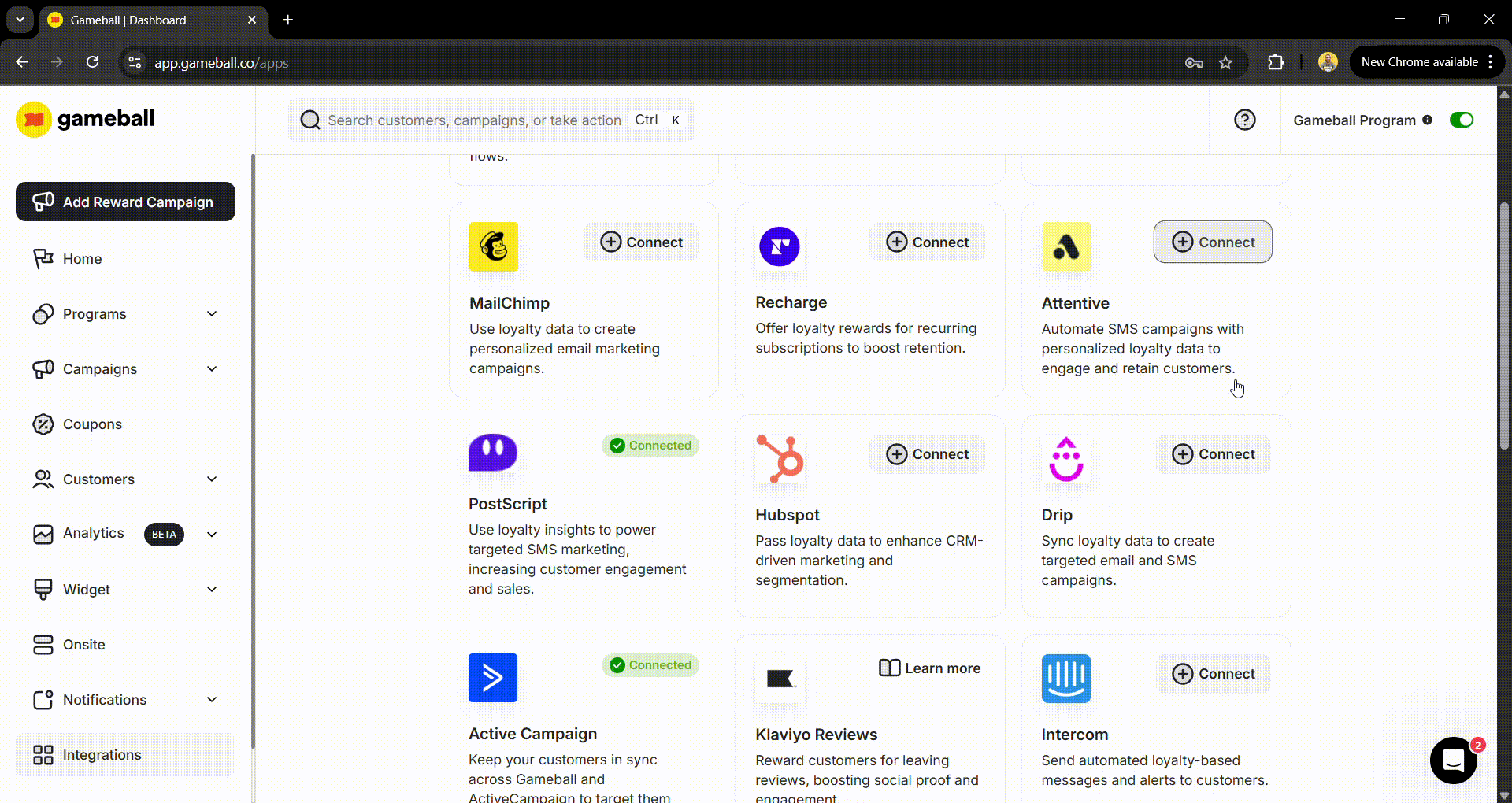The image size is (1512, 803).
Task: Click Add Reward Campaign button
Action: [x=125, y=202]
